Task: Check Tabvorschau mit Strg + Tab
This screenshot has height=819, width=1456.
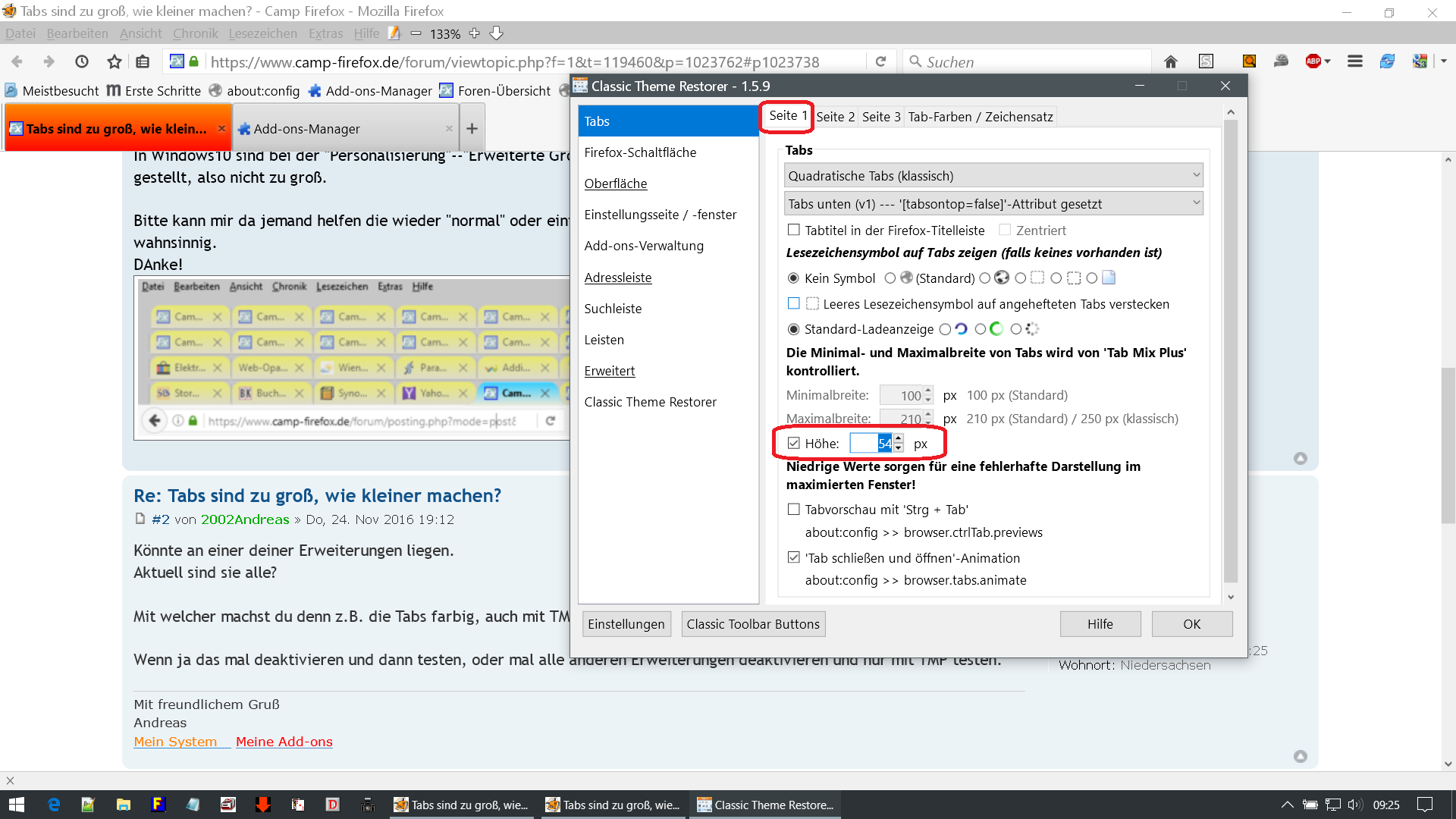Action: click(794, 510)
